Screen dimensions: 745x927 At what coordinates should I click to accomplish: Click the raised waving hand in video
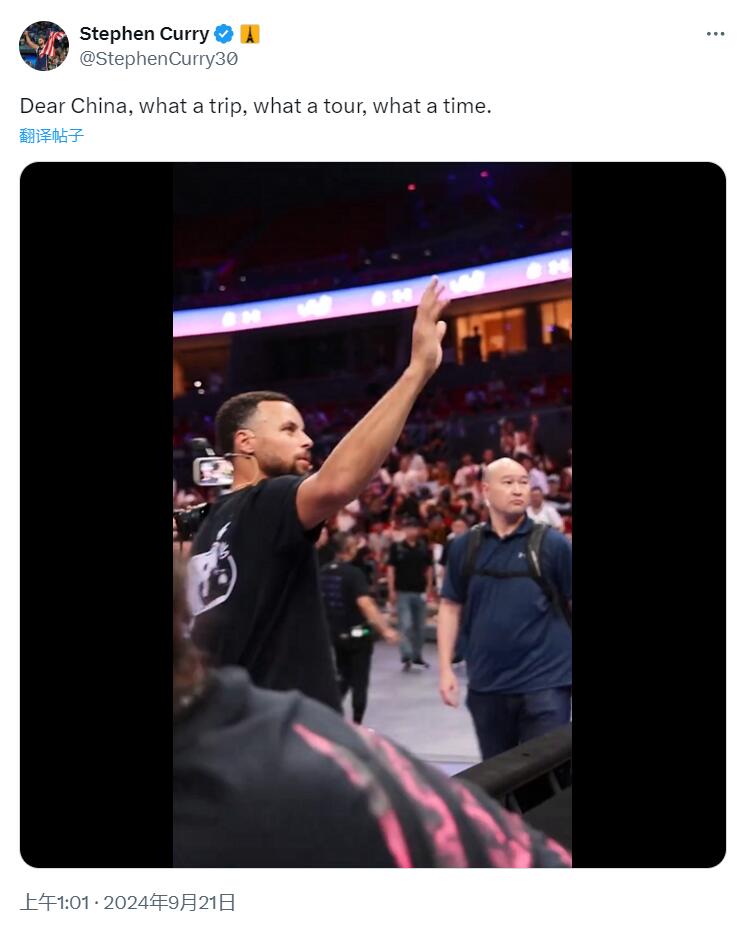pyautogui.click(x=430, y=324)
